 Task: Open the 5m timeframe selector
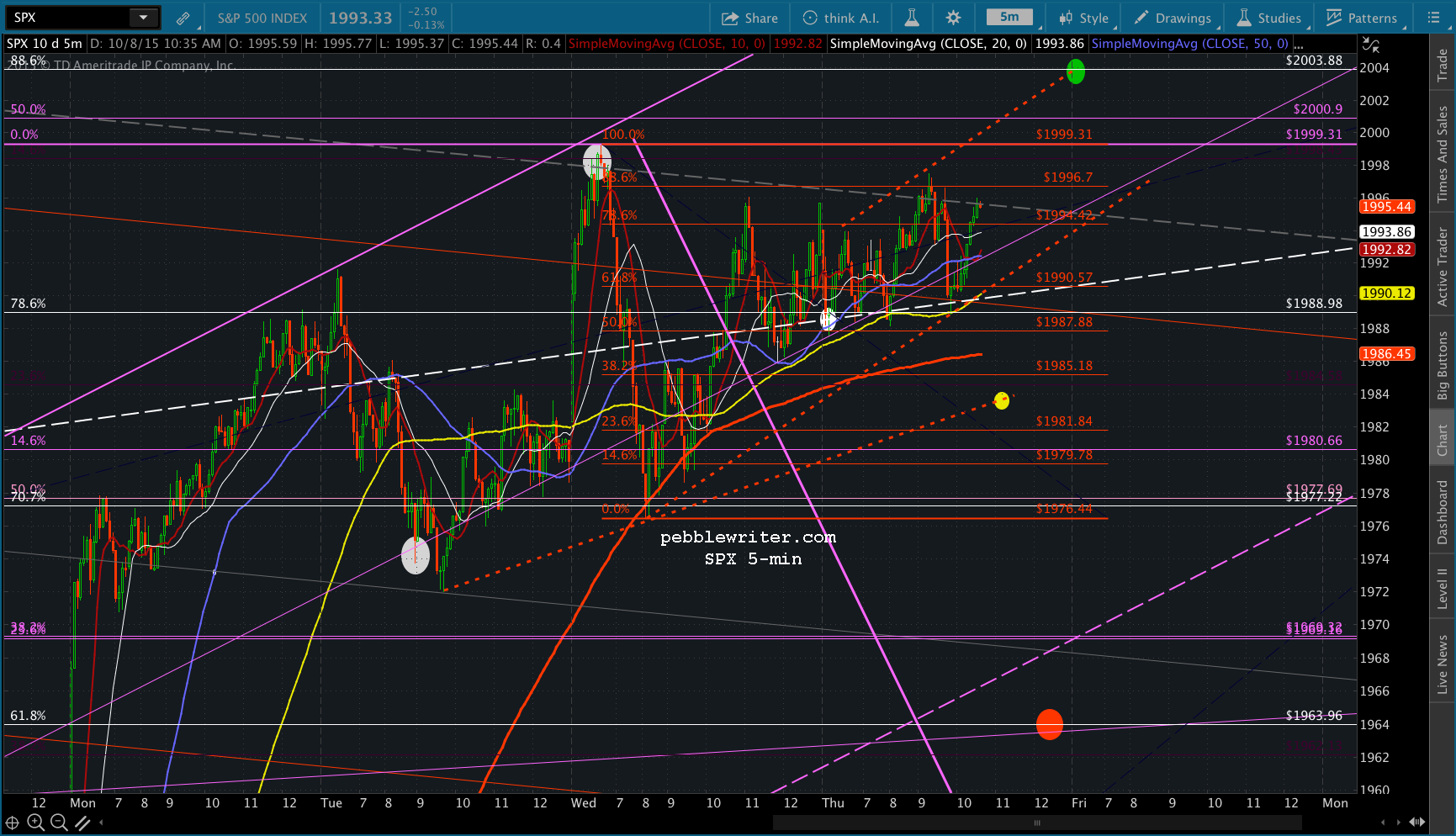pyautogui.click(x=1009, y=18)
